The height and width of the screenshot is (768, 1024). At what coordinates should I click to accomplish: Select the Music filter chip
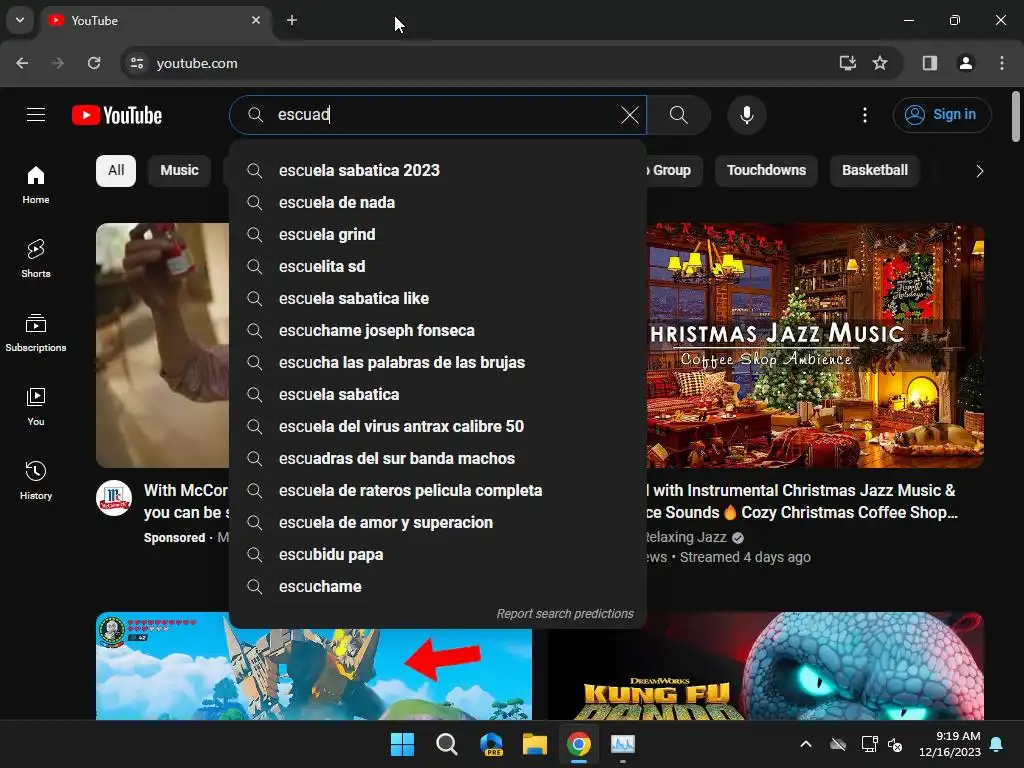180,170
